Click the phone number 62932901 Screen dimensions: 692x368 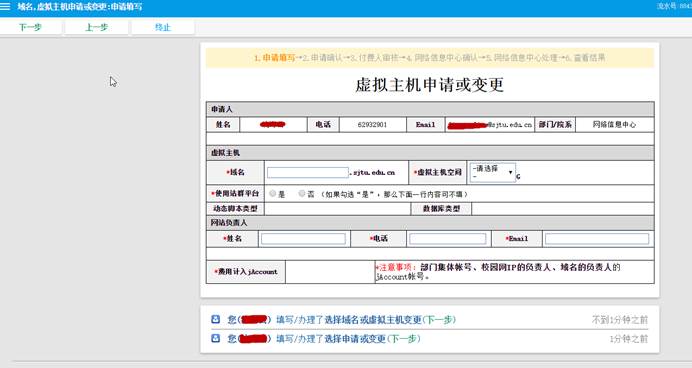coord(372,125)
